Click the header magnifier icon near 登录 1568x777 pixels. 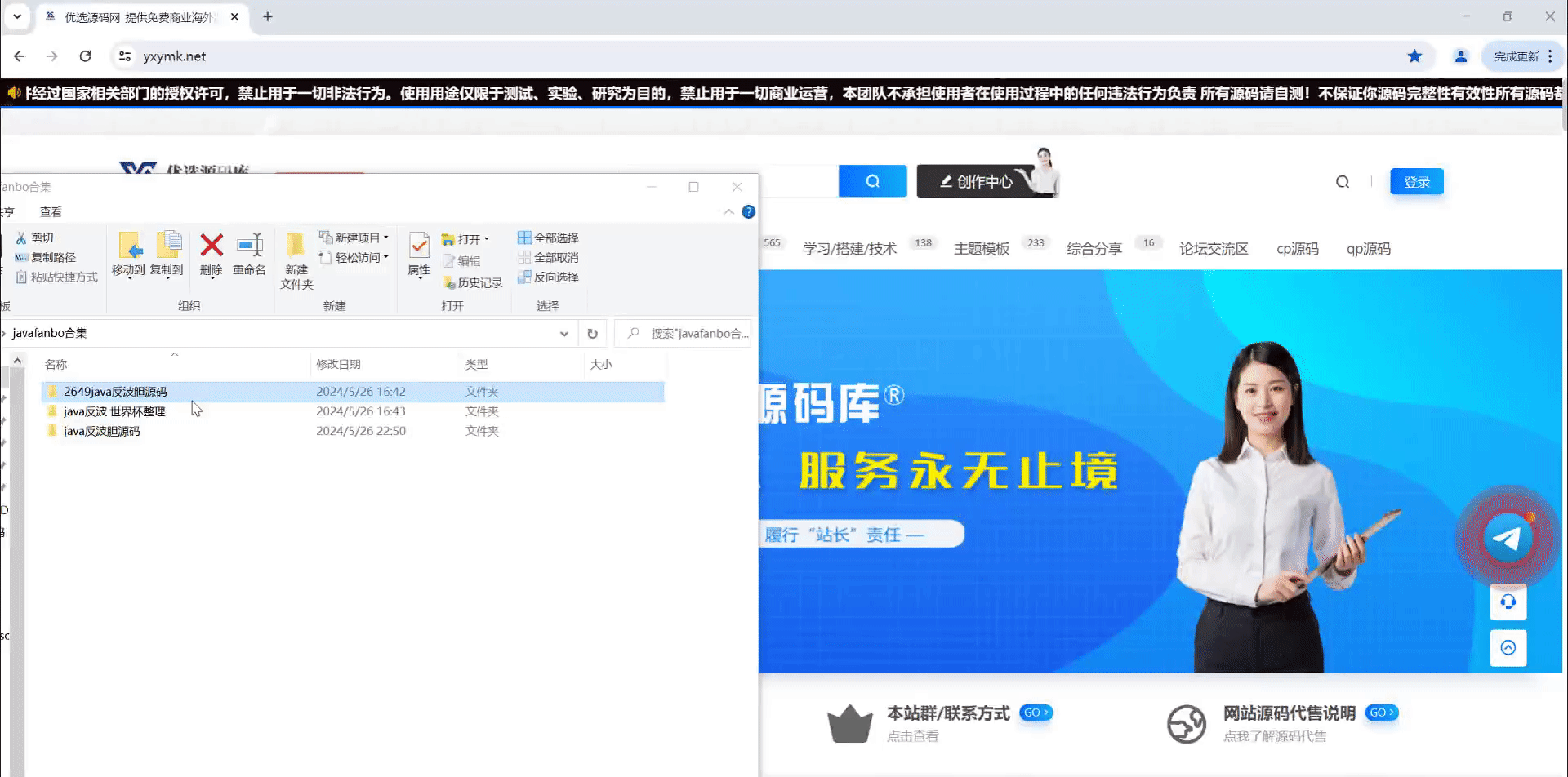pyautogui.click(x=1343, y=182)
